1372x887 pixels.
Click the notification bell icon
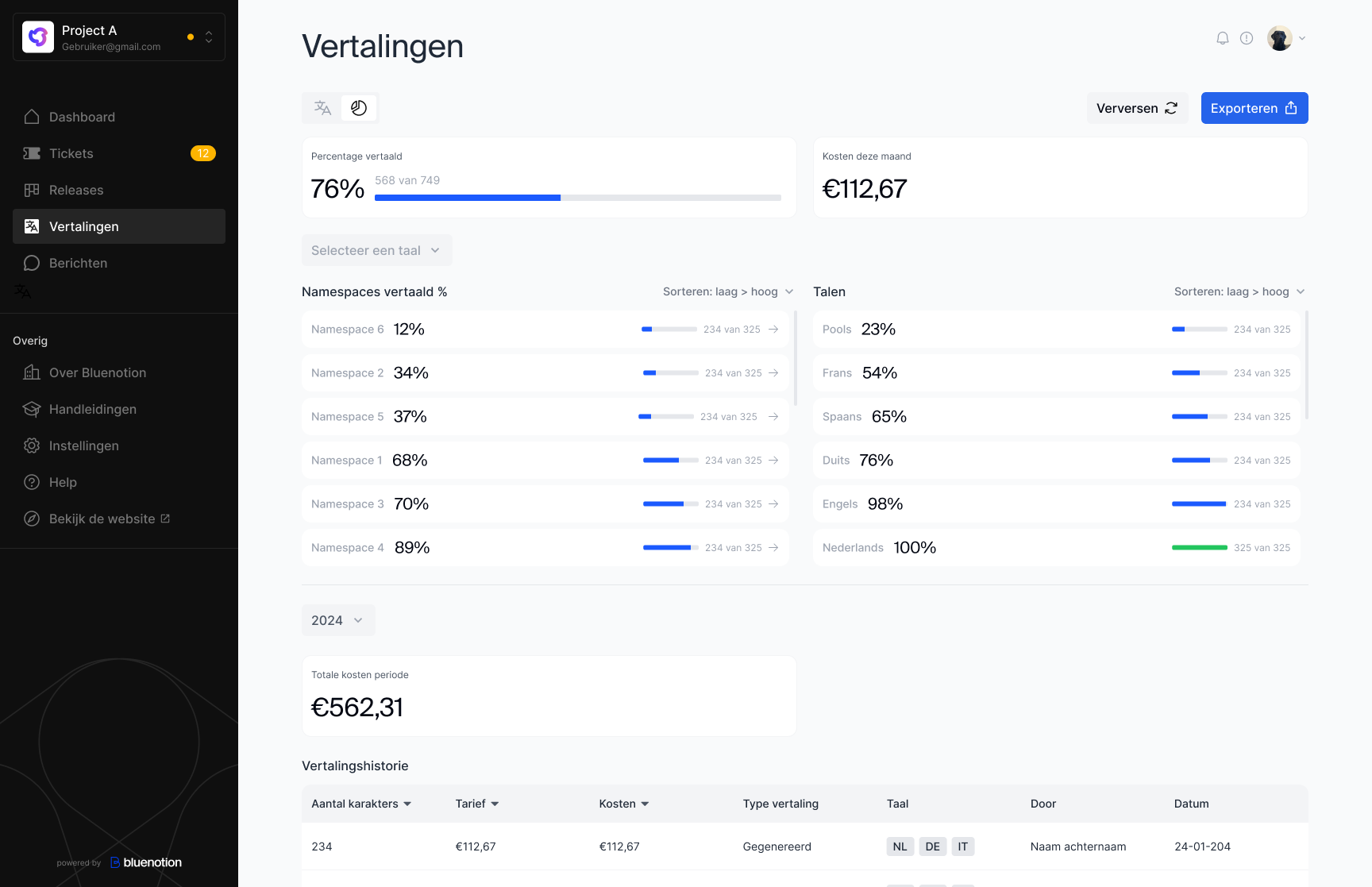[1223, 38]
